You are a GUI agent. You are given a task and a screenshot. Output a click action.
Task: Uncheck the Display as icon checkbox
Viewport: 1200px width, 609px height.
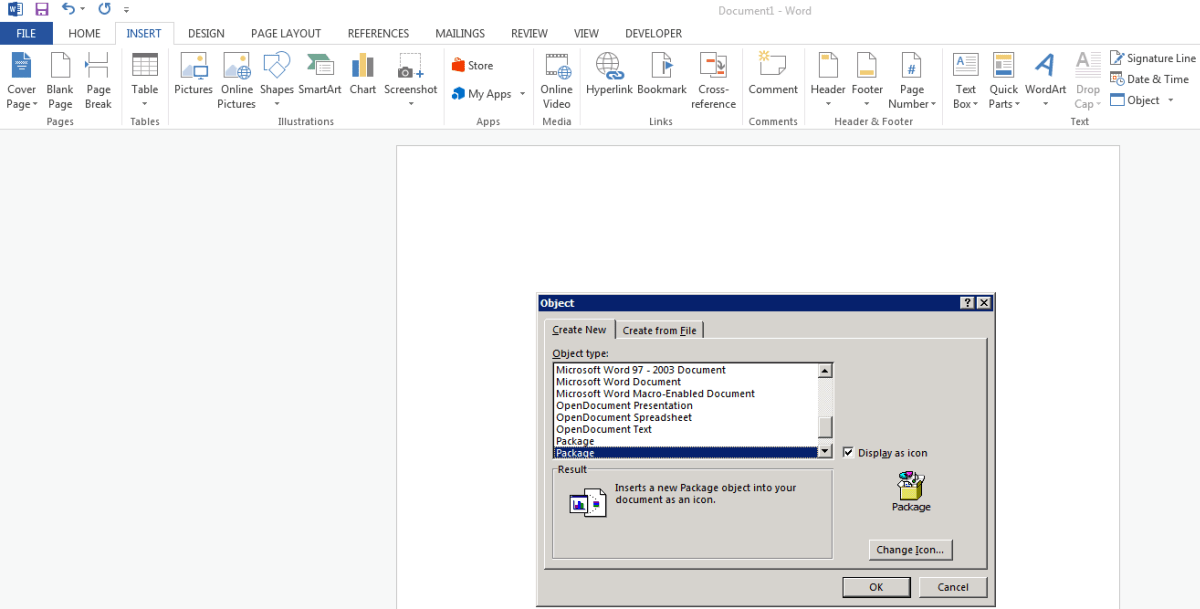click(848, 453)
